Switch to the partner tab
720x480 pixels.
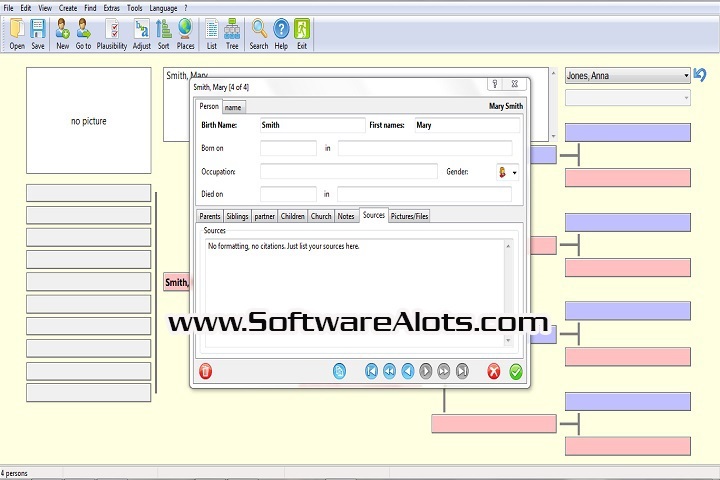(x=264, y=216)
